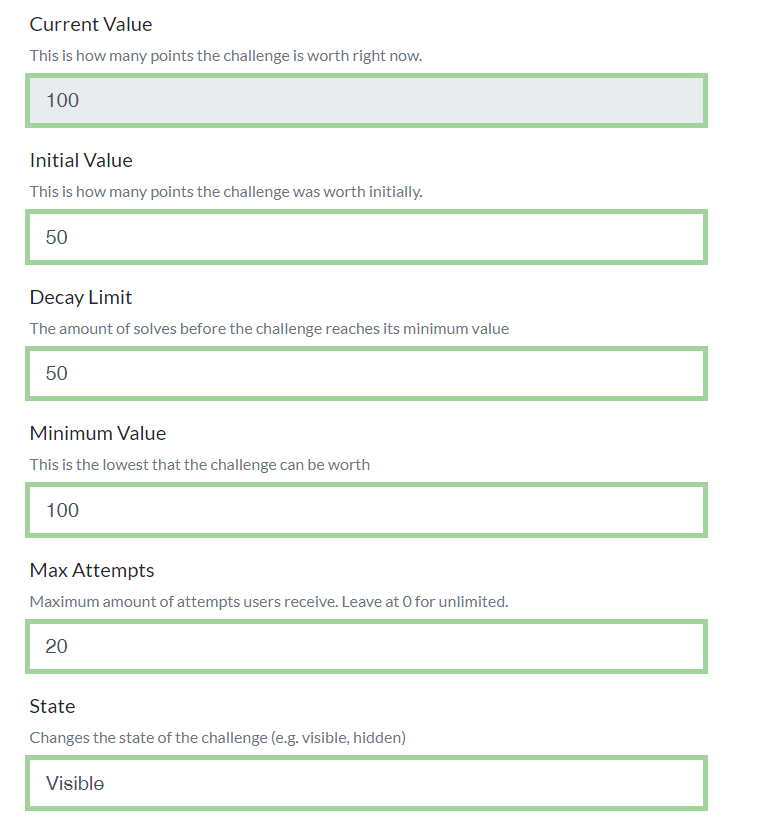Click the 'was worth initially' help text

[226, 192]
